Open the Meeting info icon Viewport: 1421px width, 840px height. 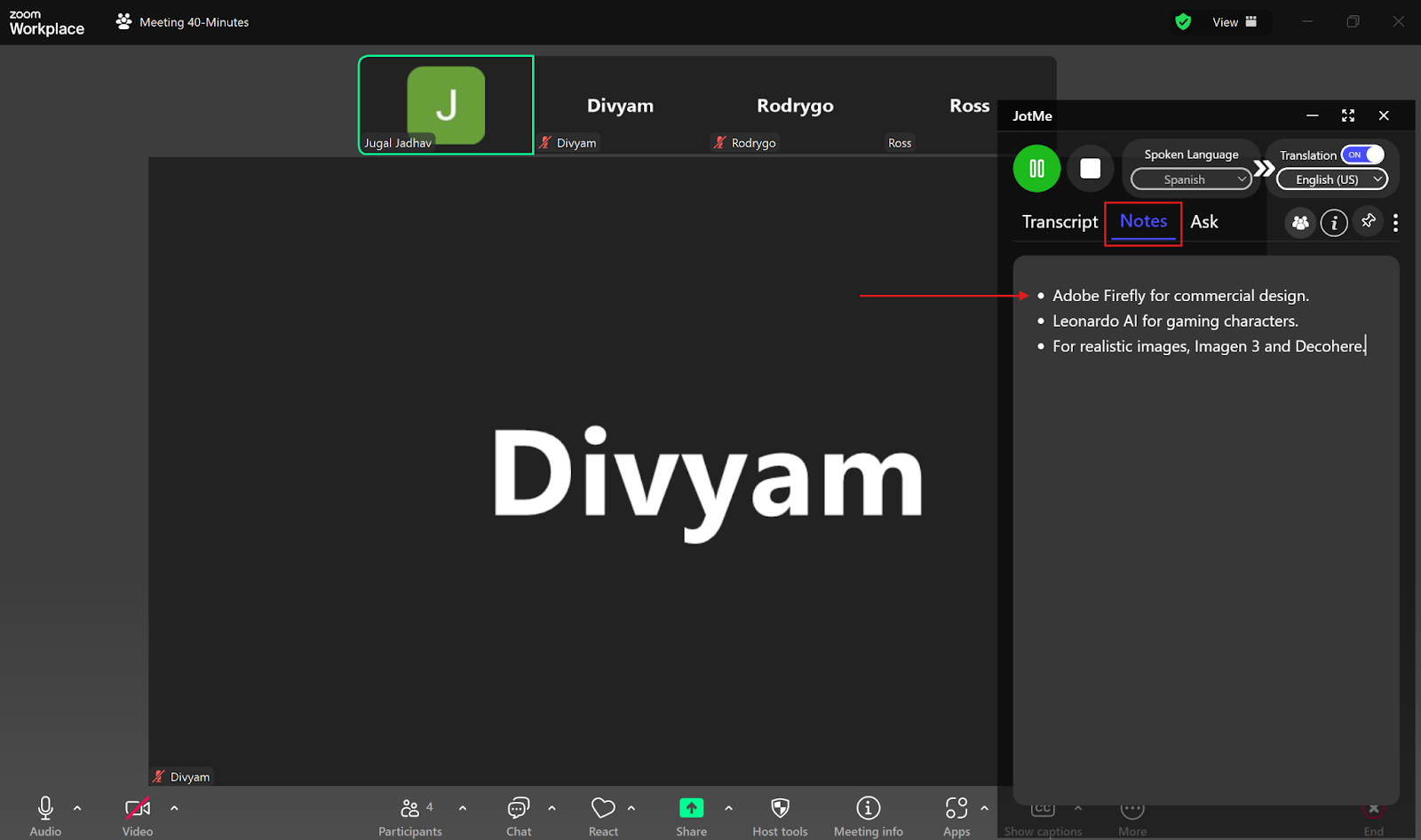tap(868, 808)
